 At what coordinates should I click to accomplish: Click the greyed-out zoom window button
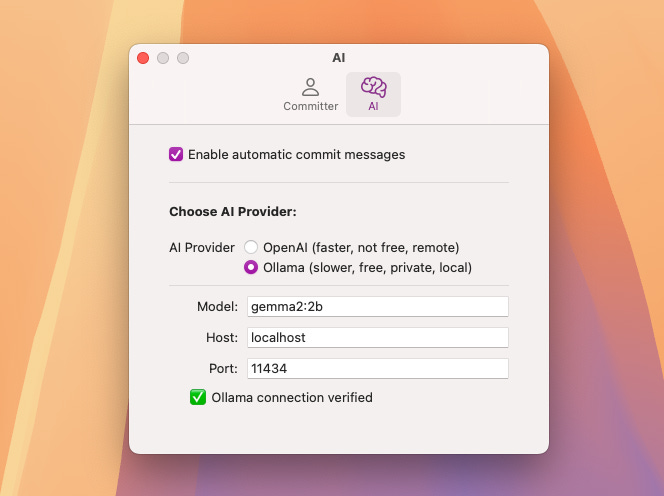[183, 58]
